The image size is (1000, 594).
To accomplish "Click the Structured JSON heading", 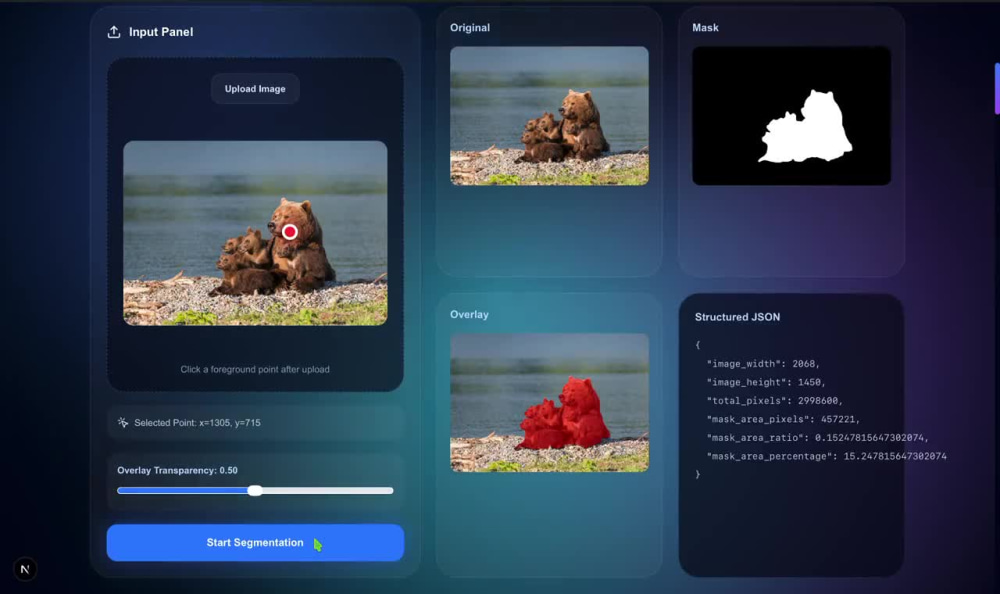I will pos(737,317).
